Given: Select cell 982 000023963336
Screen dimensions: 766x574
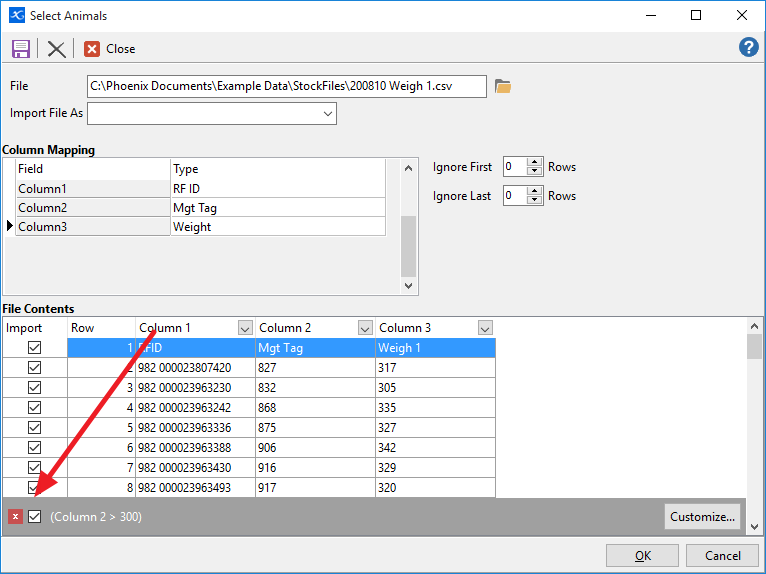Looking at the screenshot, I should pos(195,428).
